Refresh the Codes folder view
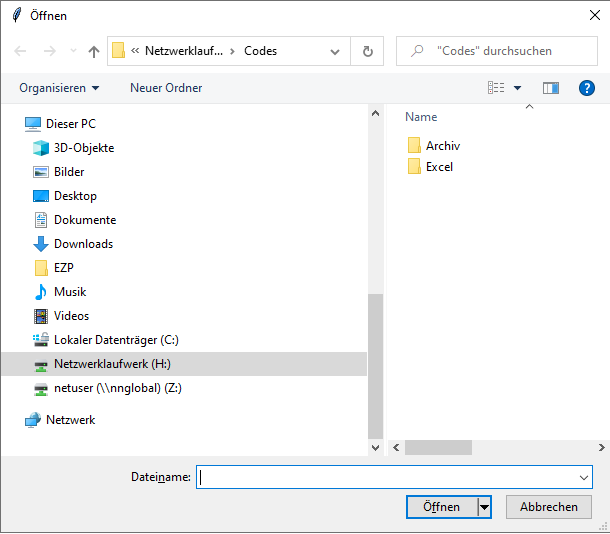Image resolution: width=610 pixels, height=534 pixels. [x=367, y=51]
